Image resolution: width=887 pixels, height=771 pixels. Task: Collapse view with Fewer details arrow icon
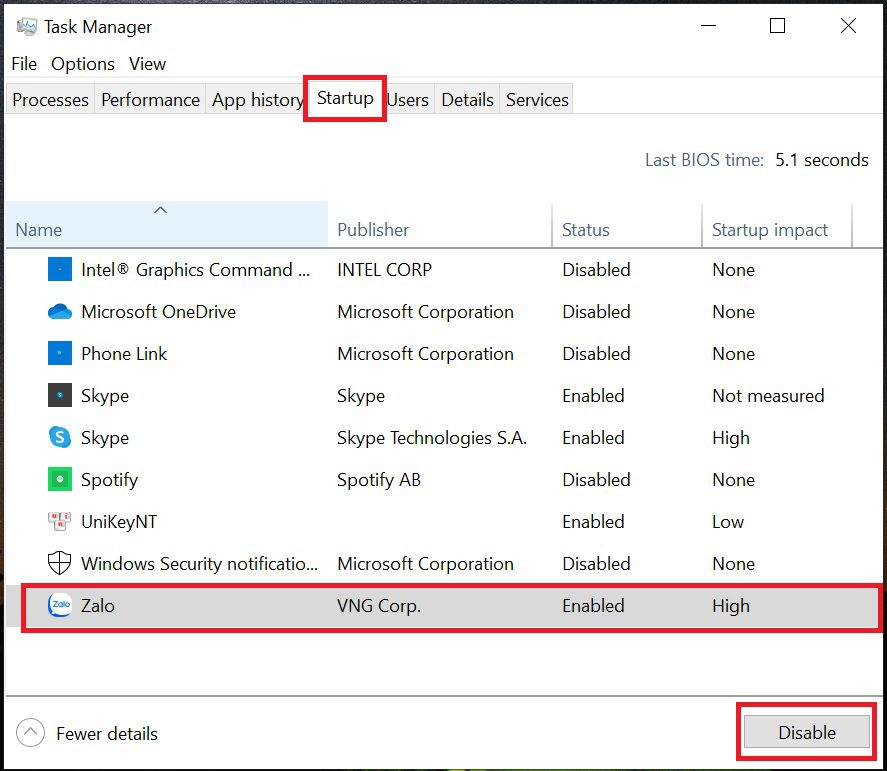pos(31,733)
